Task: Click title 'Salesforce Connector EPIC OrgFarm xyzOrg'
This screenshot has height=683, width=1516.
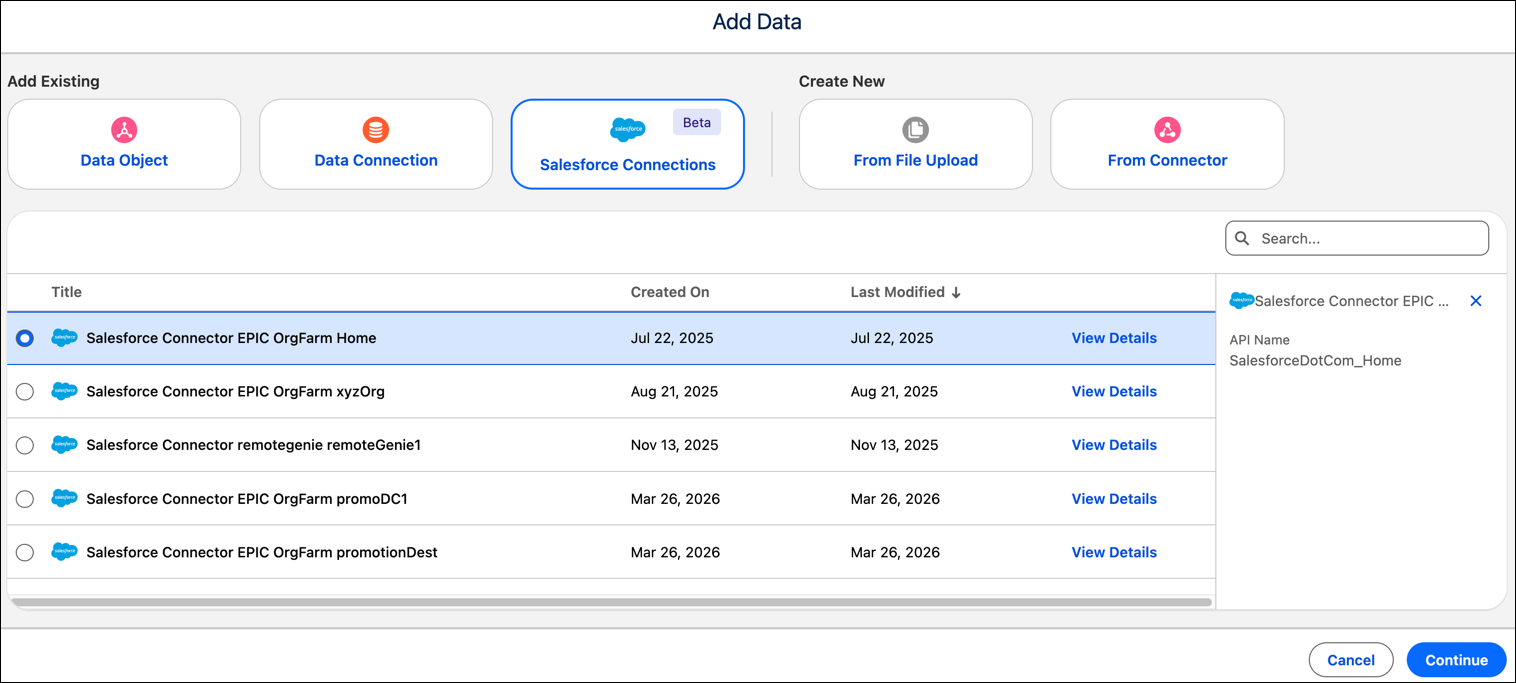Action: pos(235,391)
